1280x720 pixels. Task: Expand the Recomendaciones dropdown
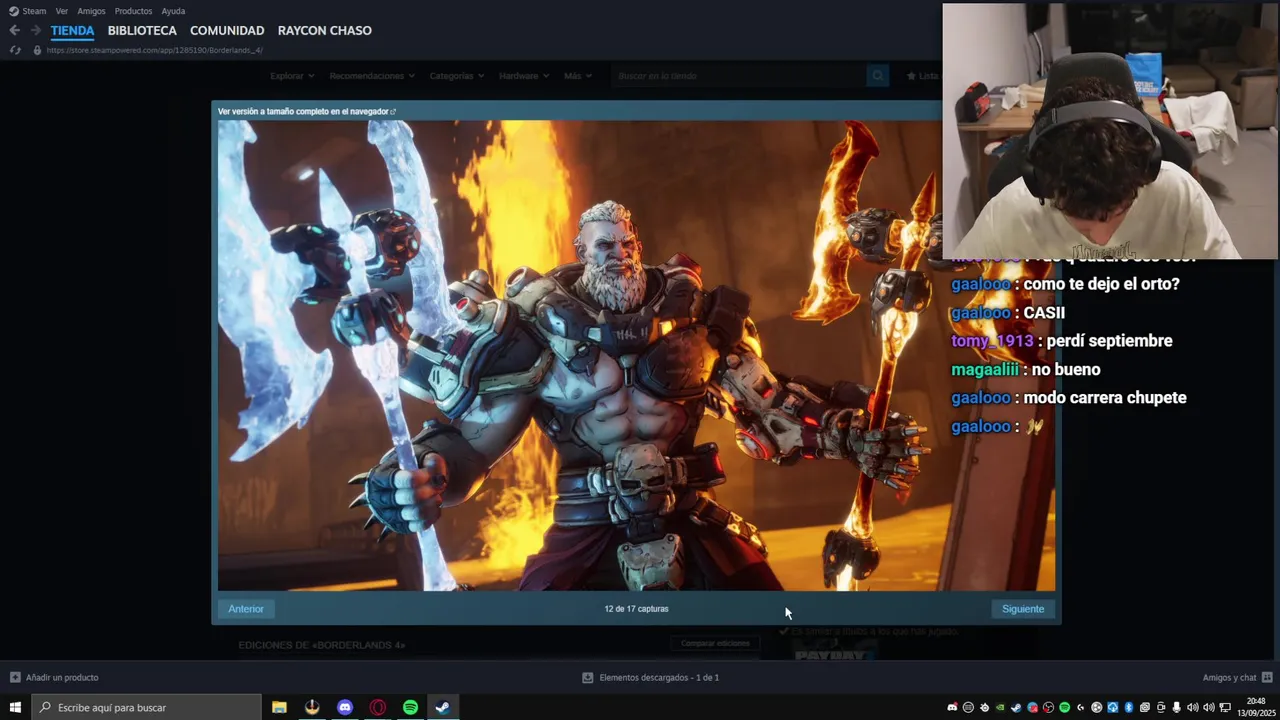371,76
